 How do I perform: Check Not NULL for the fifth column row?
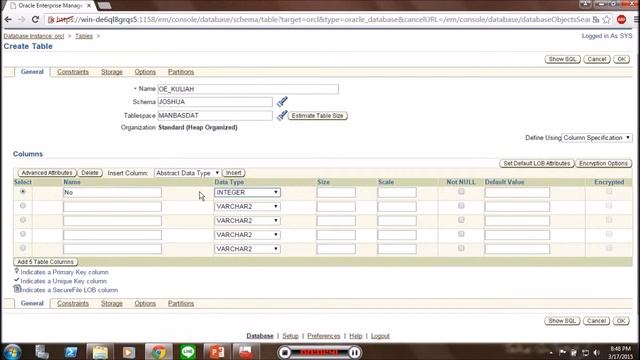(x=461, y=248)
